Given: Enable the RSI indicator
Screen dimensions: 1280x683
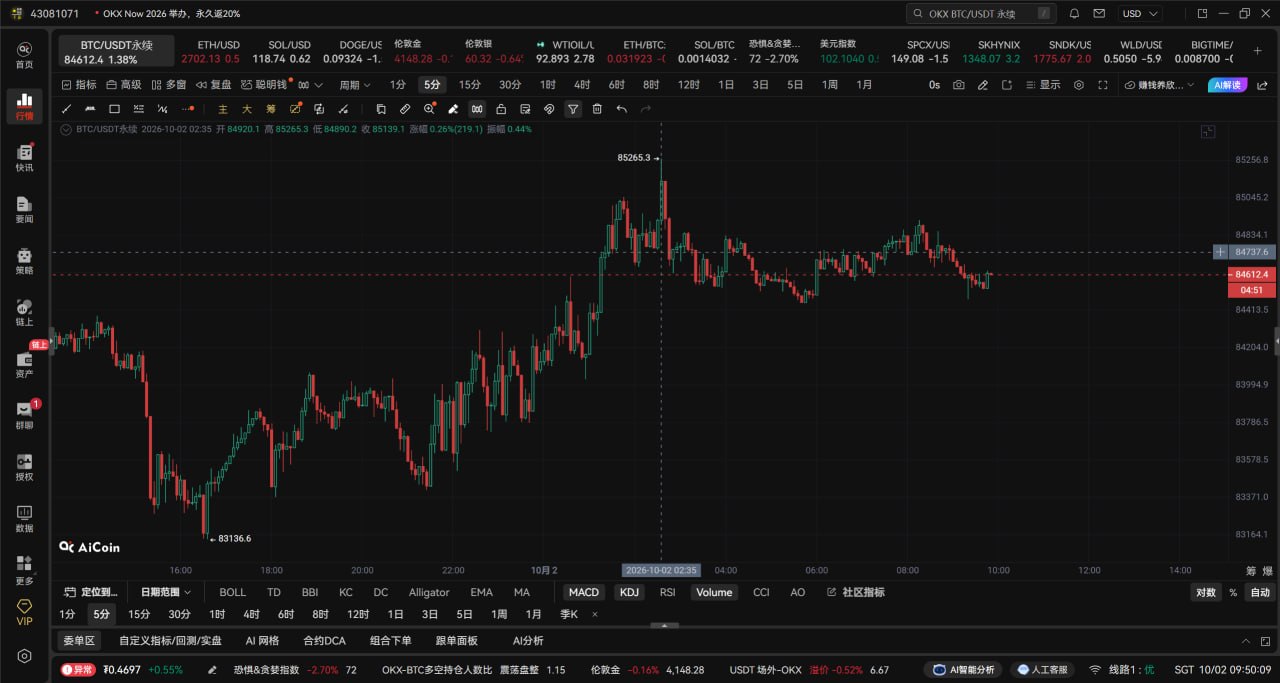Looking at the screenshot, I should [667, 592].
